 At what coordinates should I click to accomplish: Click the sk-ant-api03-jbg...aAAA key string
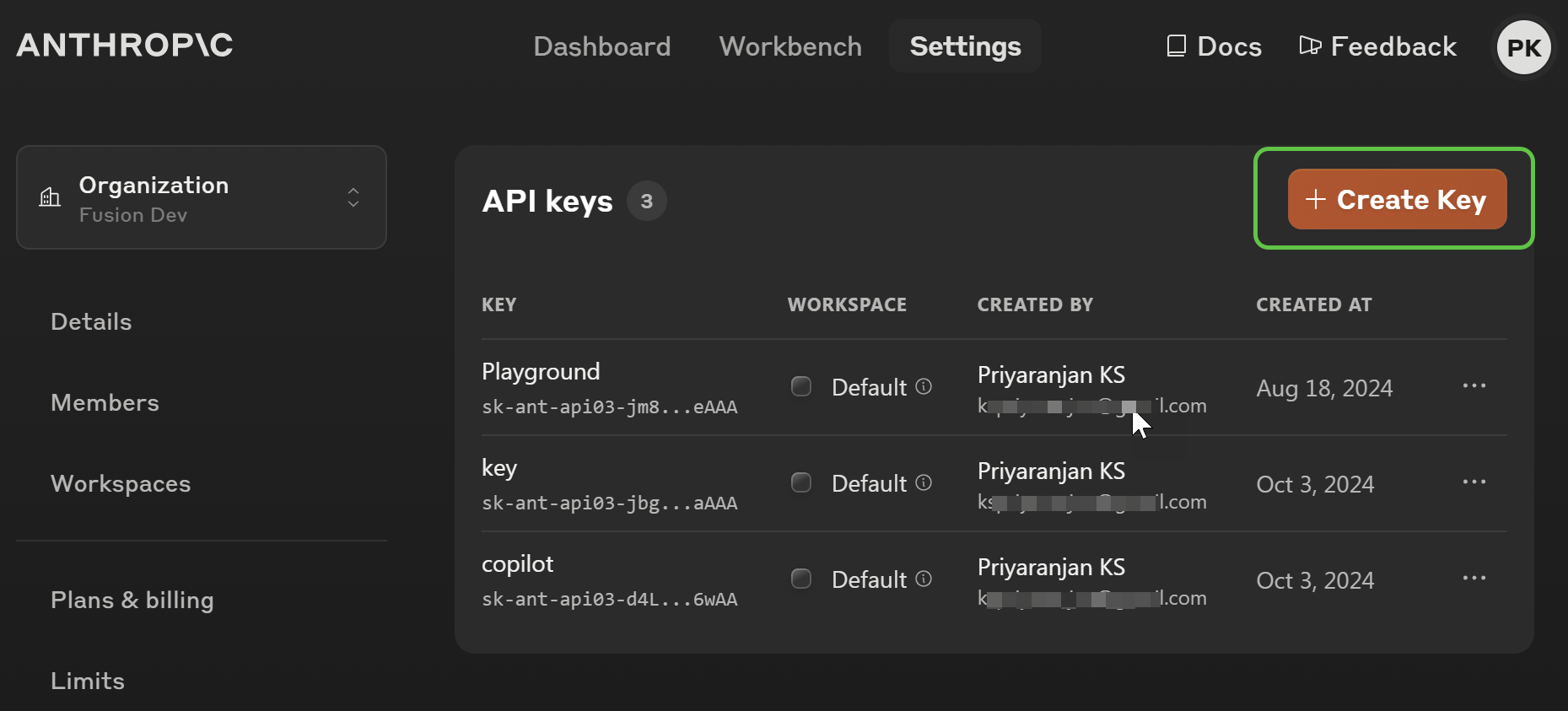point(610,504)
